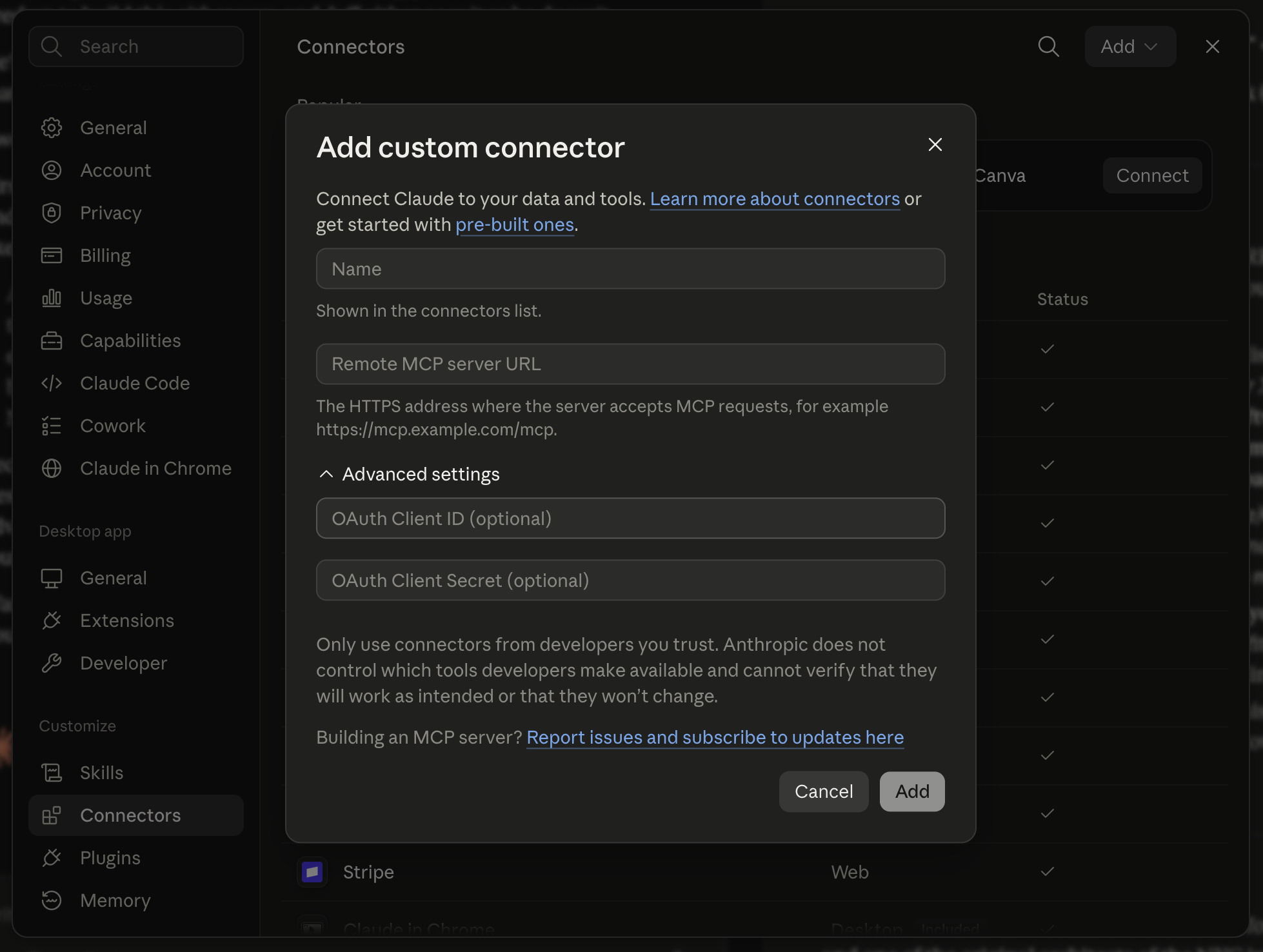Click the Cowork checklist icon

click(52, 426)
